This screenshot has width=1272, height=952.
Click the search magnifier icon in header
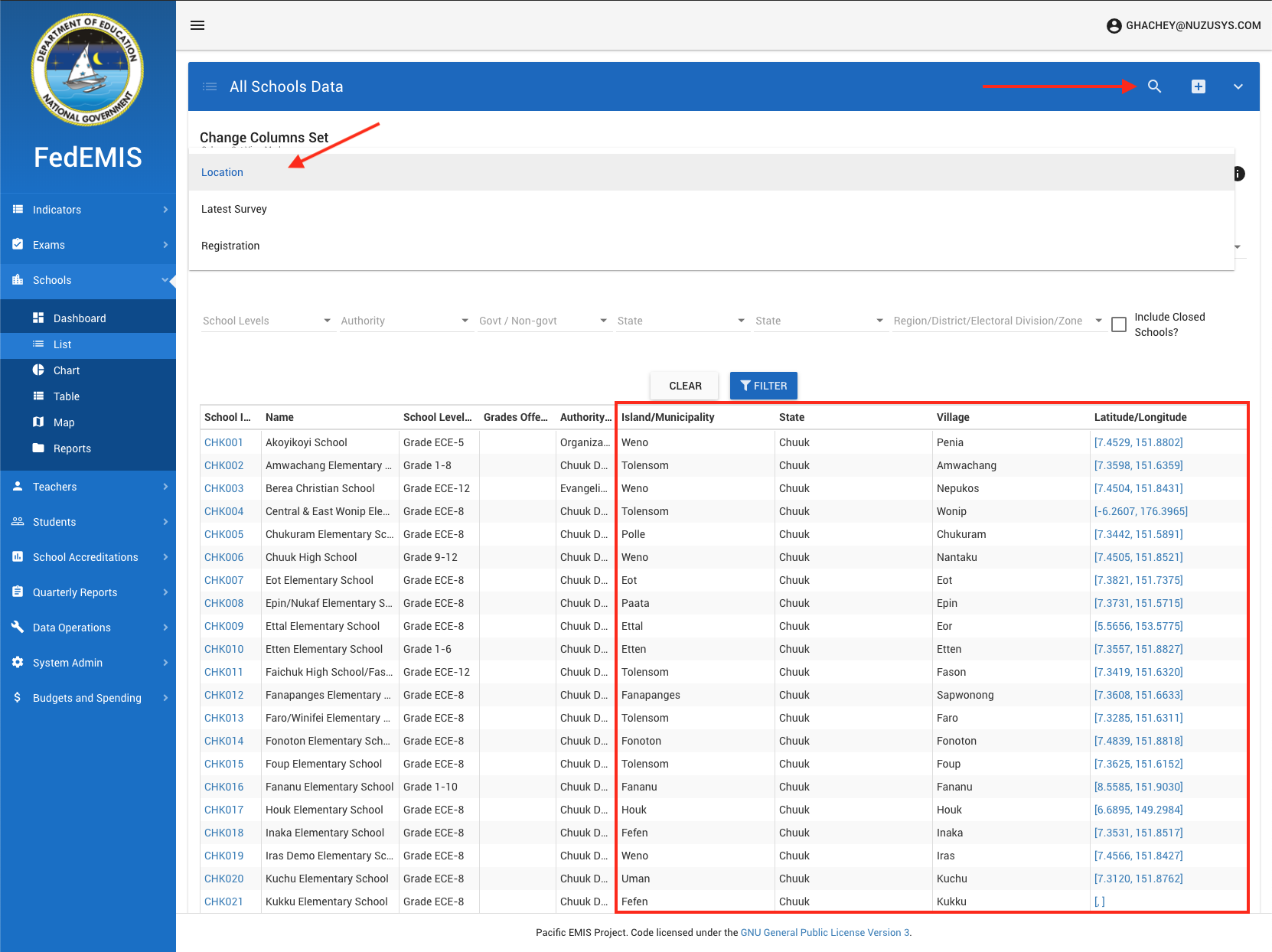1154,86
